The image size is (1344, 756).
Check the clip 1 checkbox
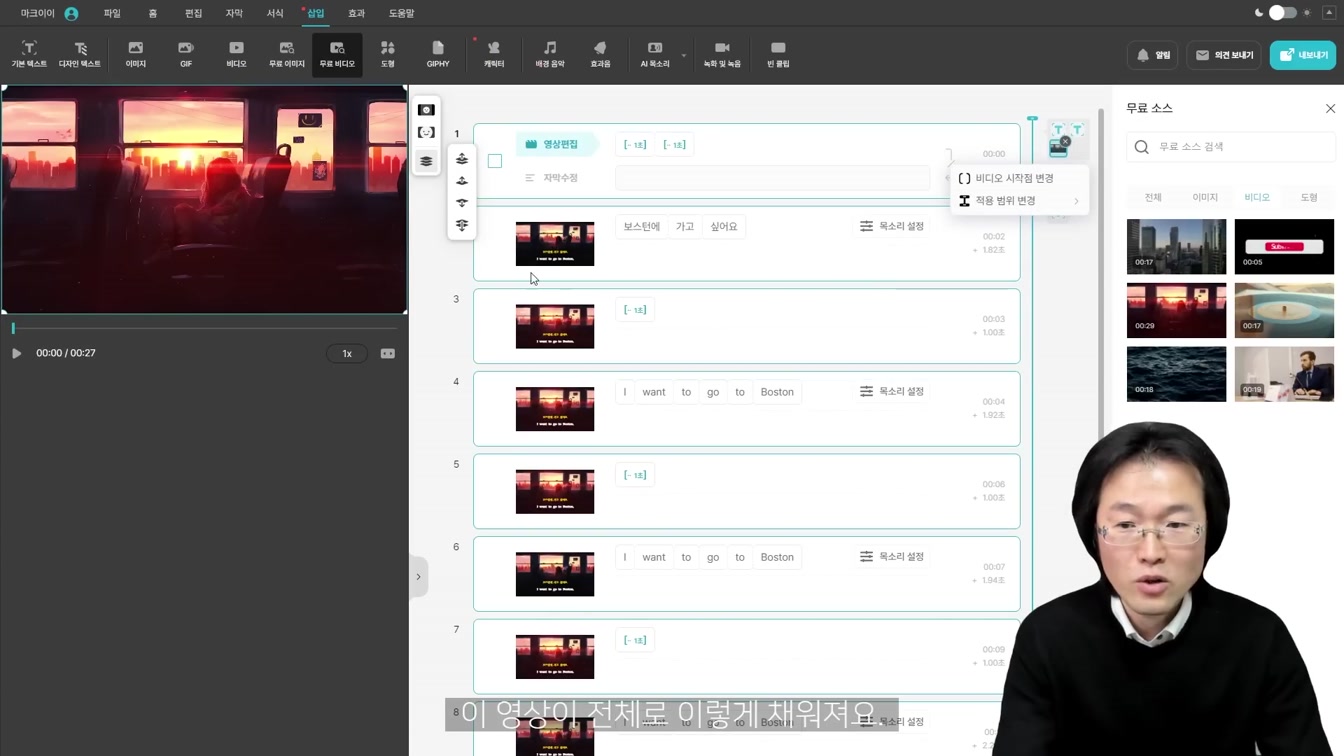pos(495,161)
